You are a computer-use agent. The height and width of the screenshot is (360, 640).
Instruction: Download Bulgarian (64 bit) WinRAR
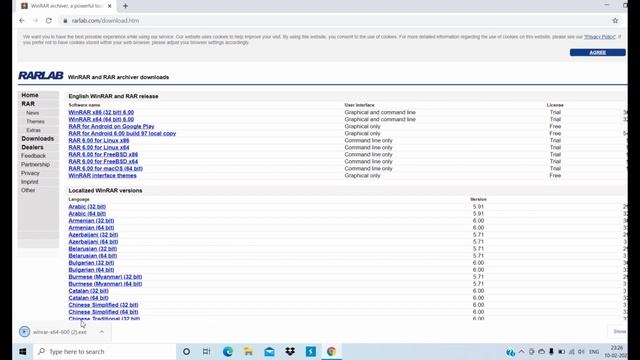click(x=91, y=270)
